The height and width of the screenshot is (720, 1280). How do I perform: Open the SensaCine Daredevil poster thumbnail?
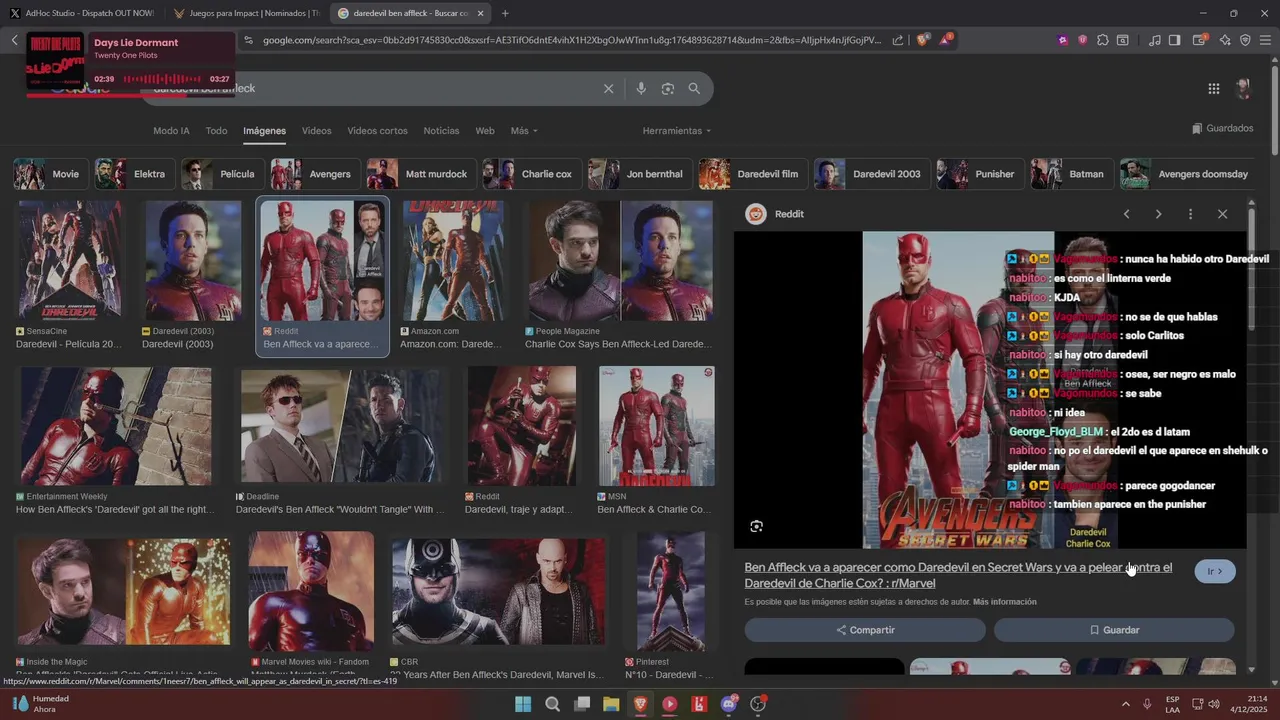pyautogui.click(x=71, y=260)
